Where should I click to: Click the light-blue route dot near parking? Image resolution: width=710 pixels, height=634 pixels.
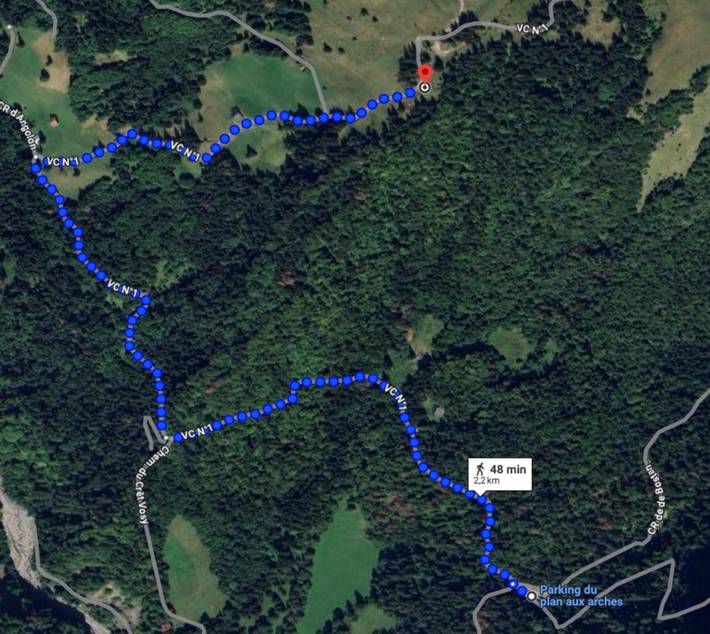pos(512,584)
